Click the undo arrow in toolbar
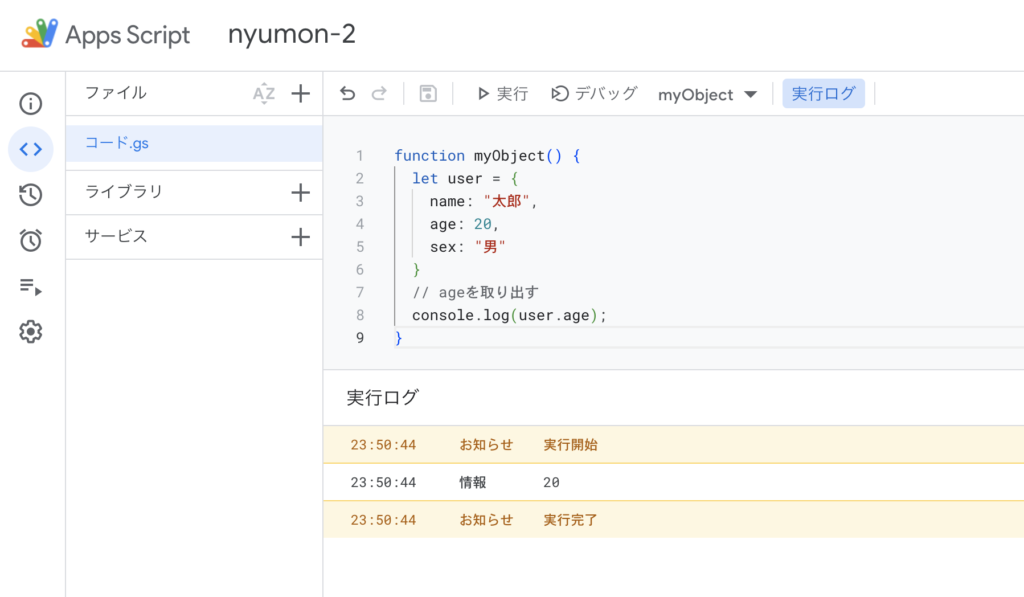 click(347, 94)
